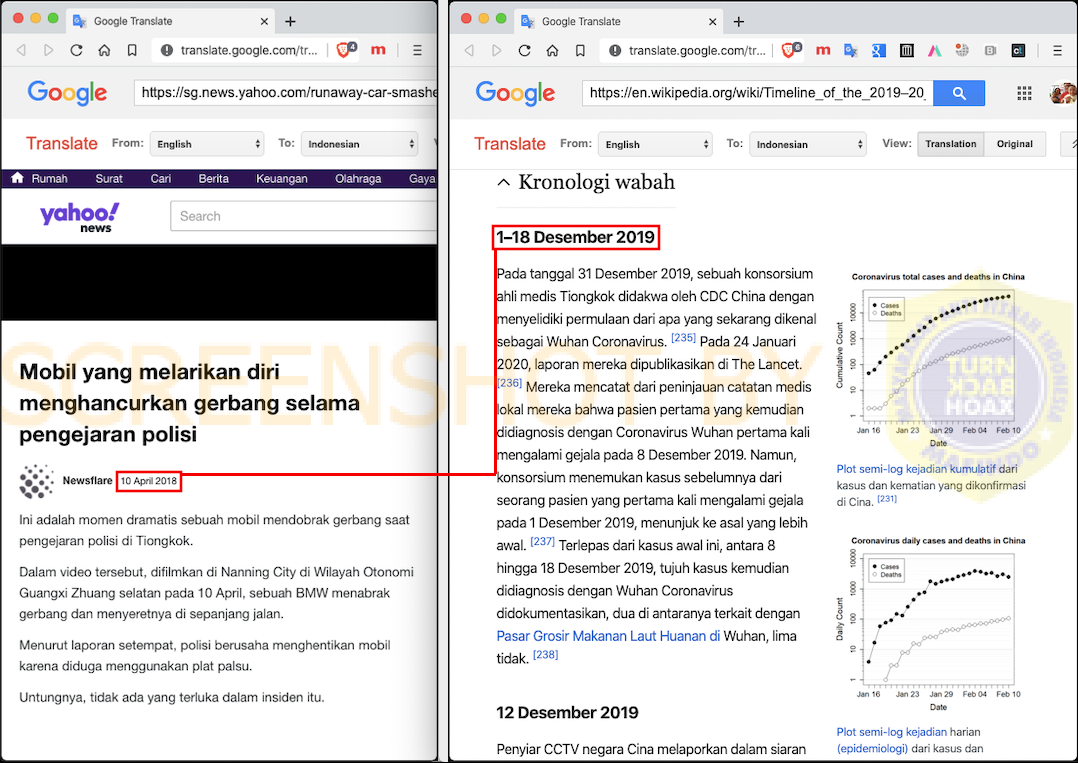1078x763 pixels.
Task: Open the red 'm' extension in the left window
Action: click(378, 50)
